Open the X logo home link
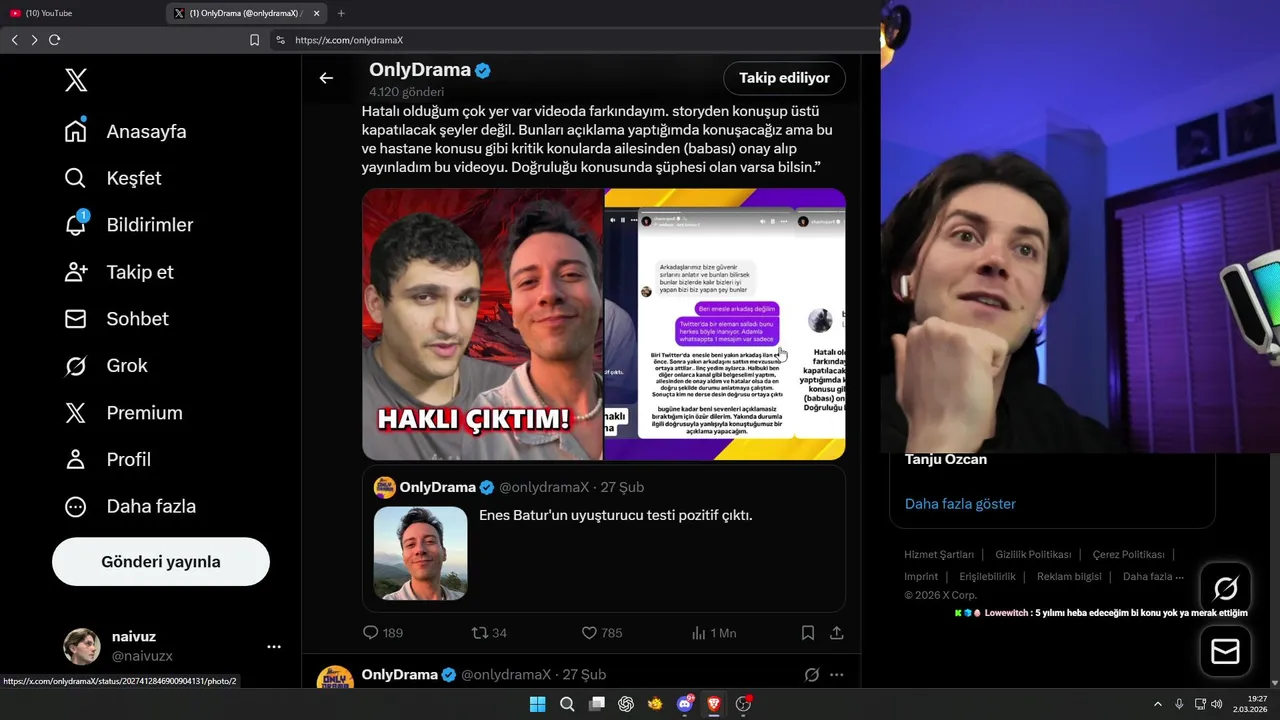The width and height of the screenshot is (1280, 720). [x=76, y=80]
